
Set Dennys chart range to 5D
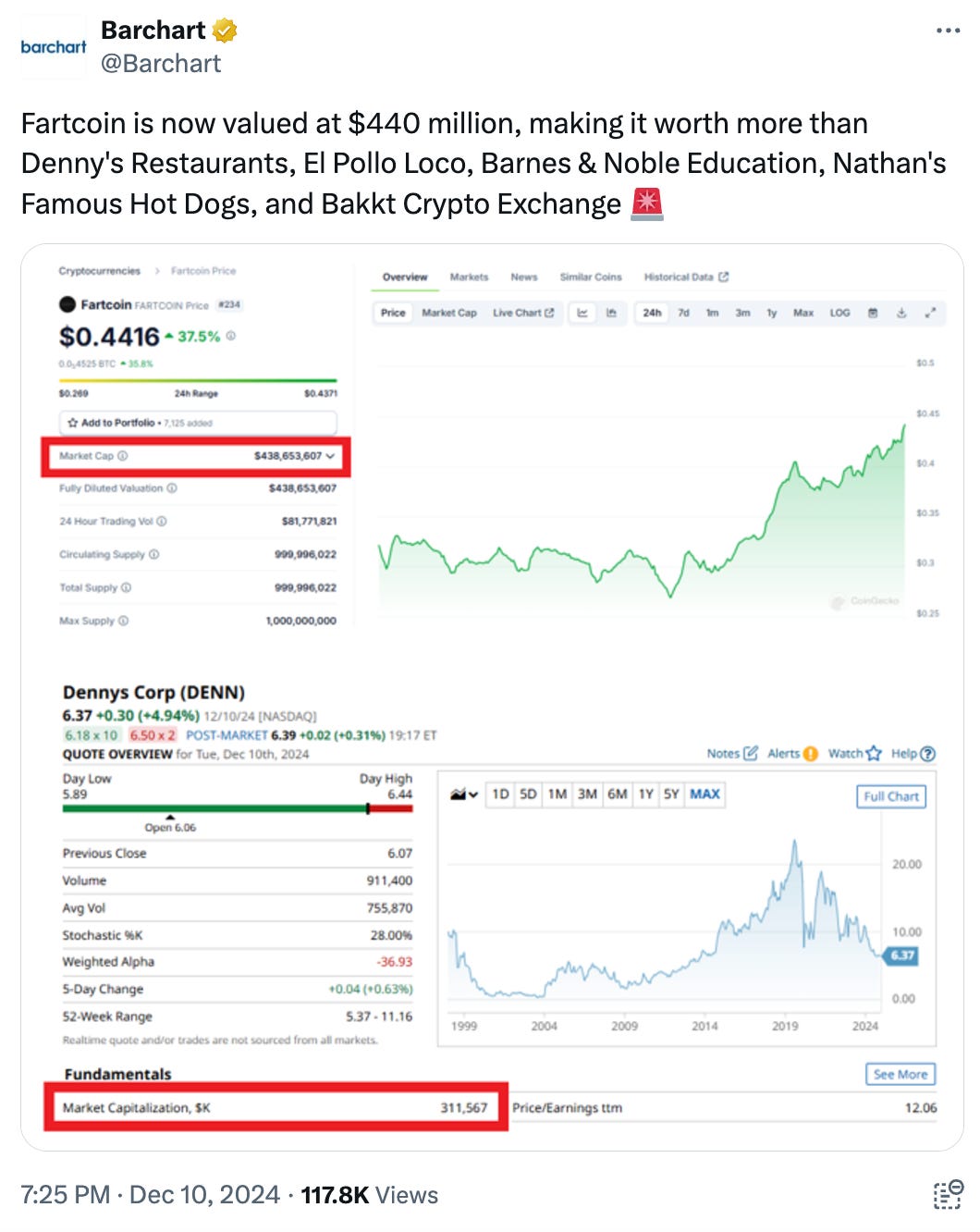click(528, 795)
